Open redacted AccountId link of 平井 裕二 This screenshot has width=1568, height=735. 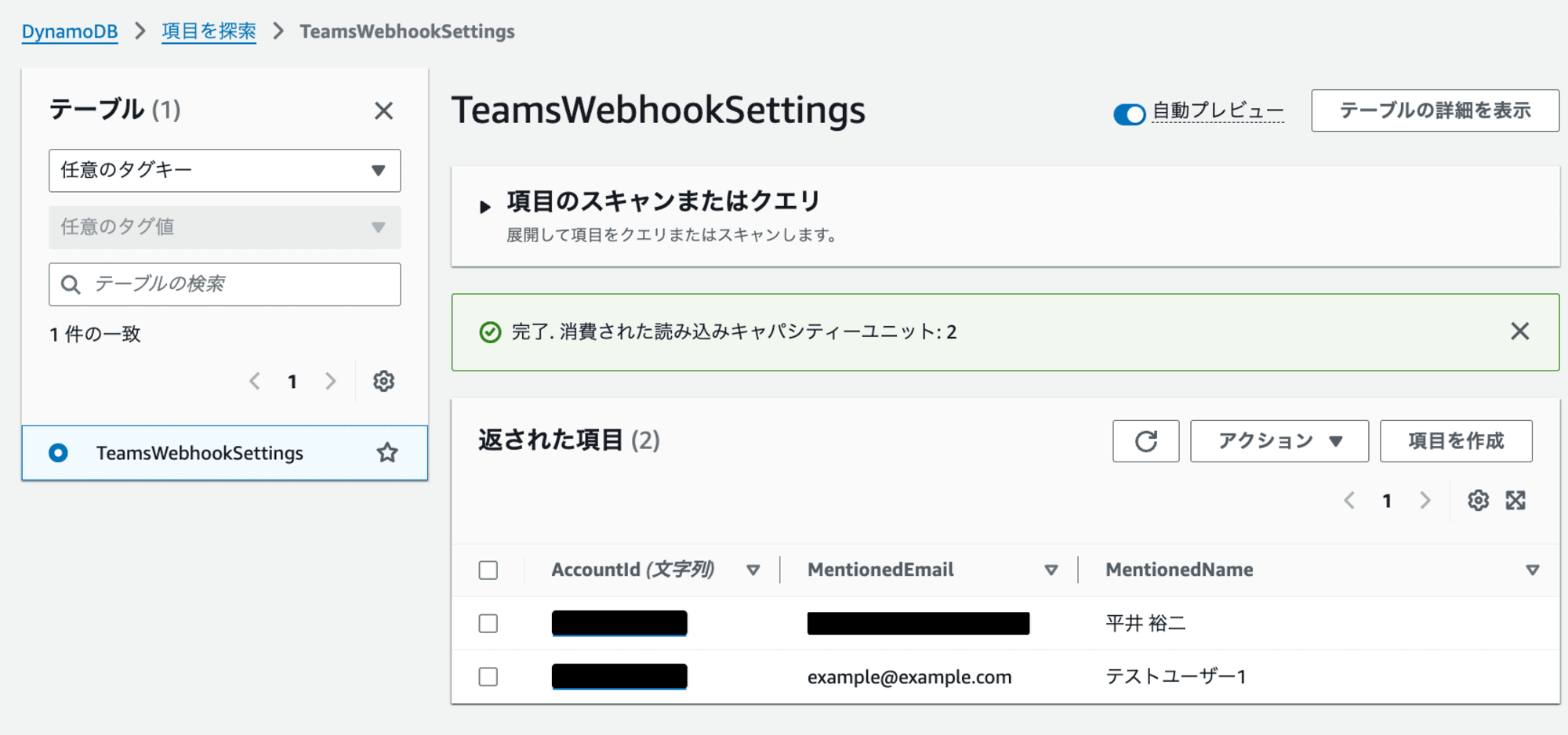pos(619,623)
